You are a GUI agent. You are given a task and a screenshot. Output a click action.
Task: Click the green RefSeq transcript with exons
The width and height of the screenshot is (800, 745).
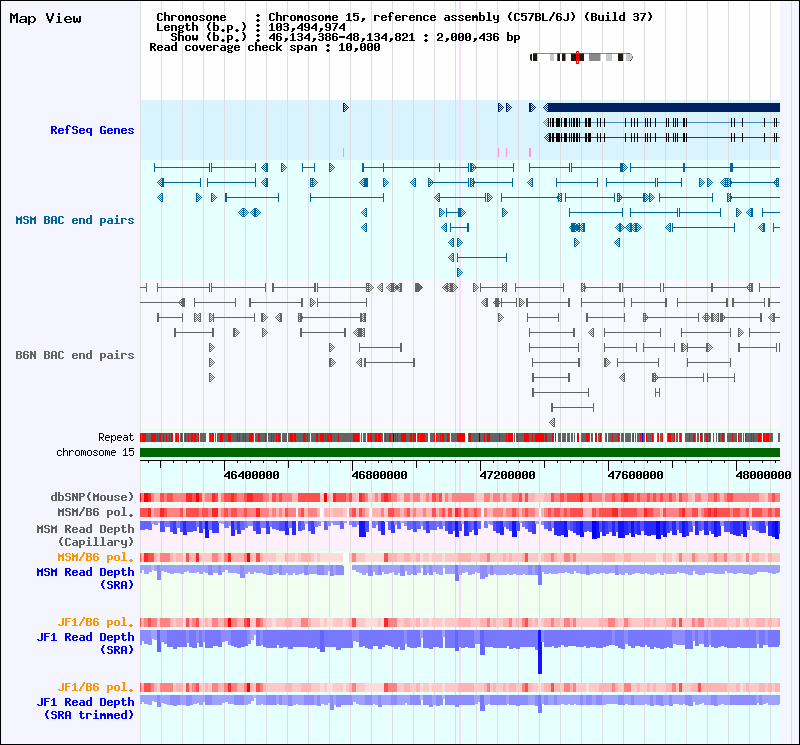click(x=662, y=137)
